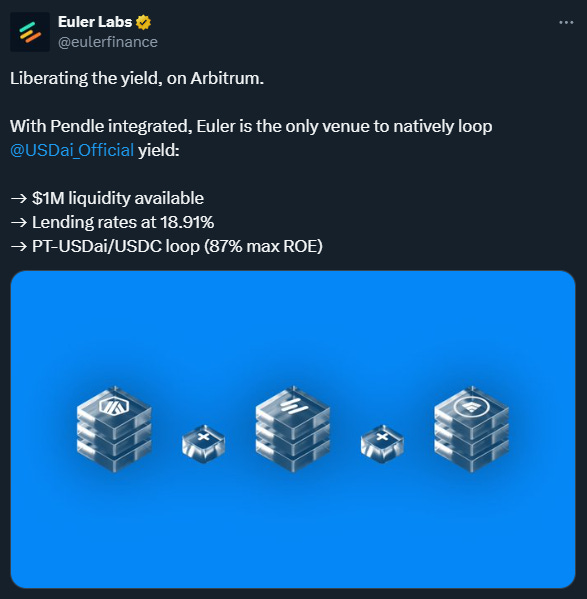Click the "Liberating the yield, on Arbitrum." text
587x599 pixels.
click(137, 78)
